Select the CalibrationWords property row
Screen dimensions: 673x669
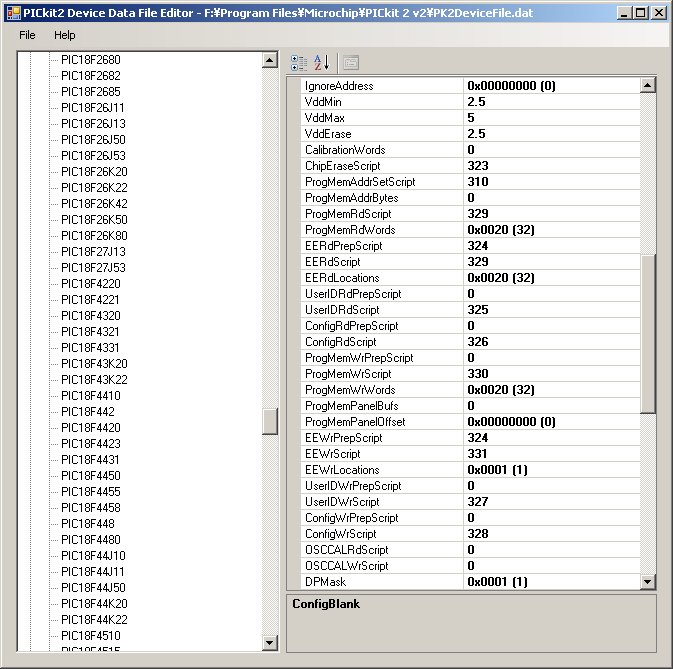pos(471,150)
